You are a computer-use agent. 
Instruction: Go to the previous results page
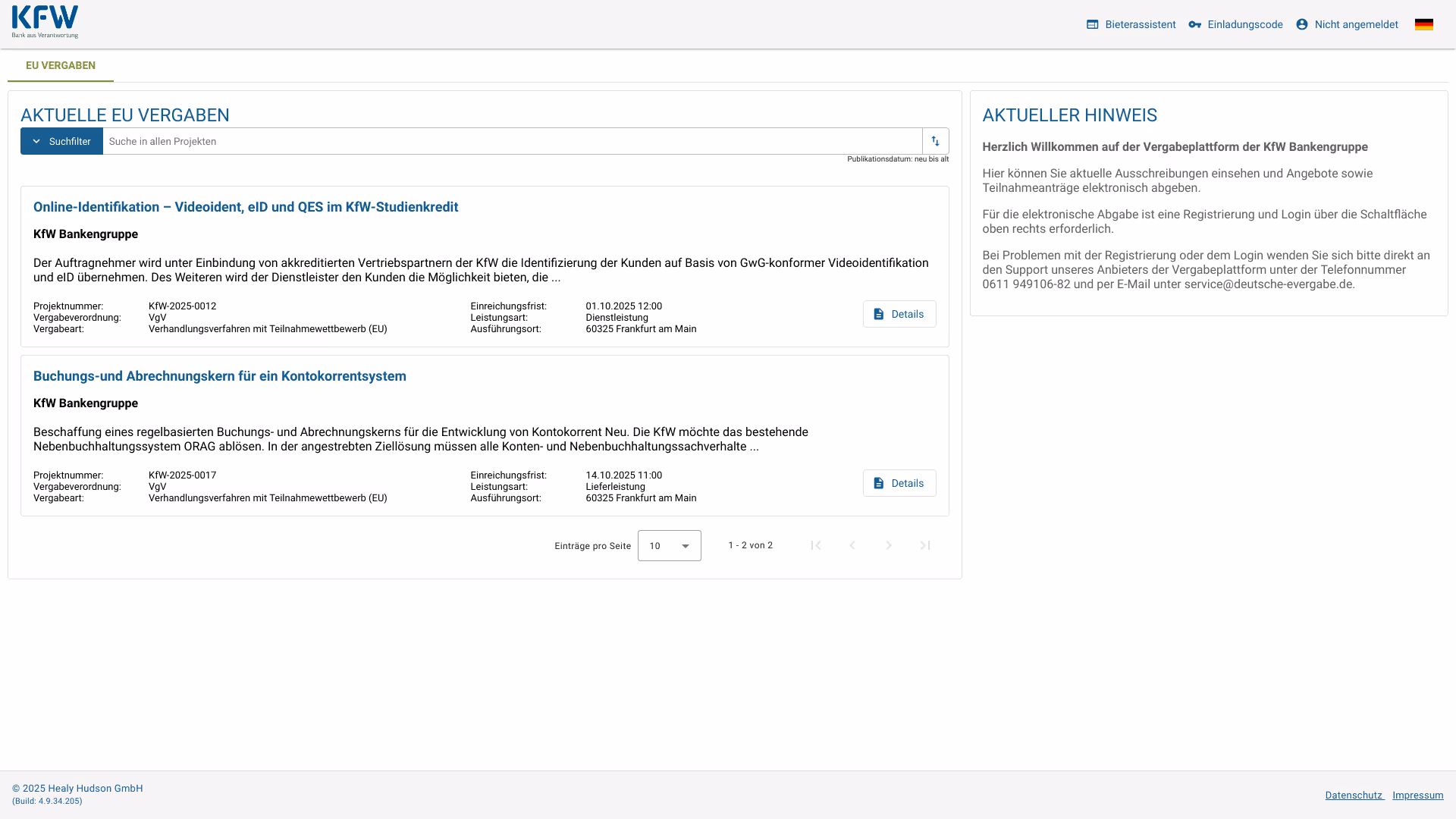coord(852,545)
